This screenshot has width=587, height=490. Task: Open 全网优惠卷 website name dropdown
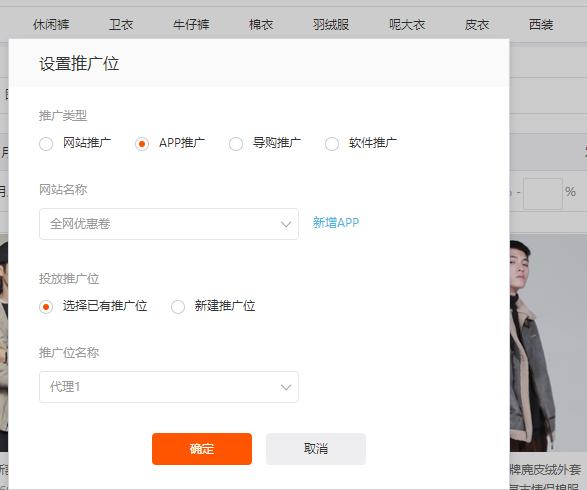pos(169,224)
